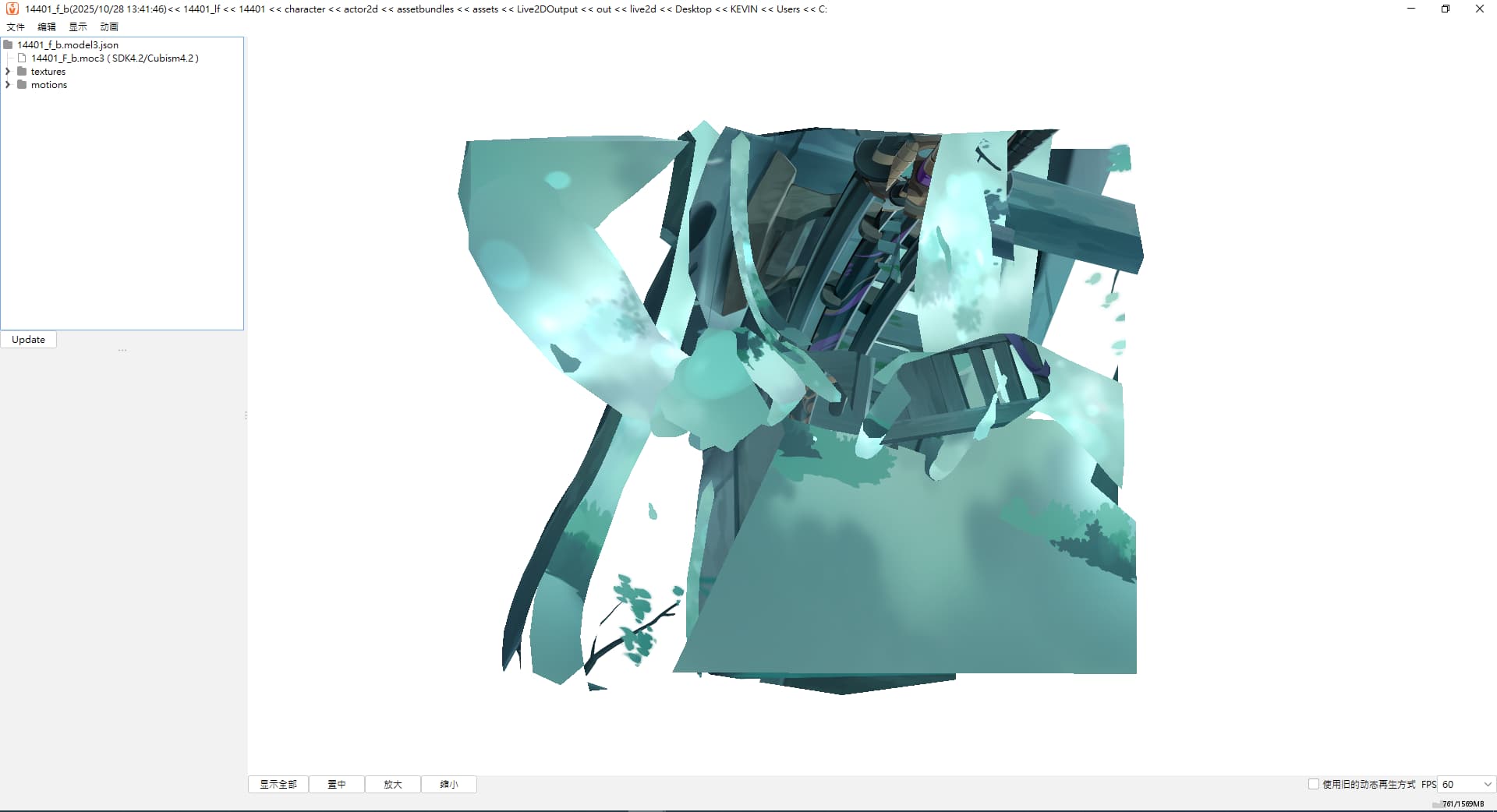
Task: Minimize the viewer window
Action: [x=1410, y=9]
